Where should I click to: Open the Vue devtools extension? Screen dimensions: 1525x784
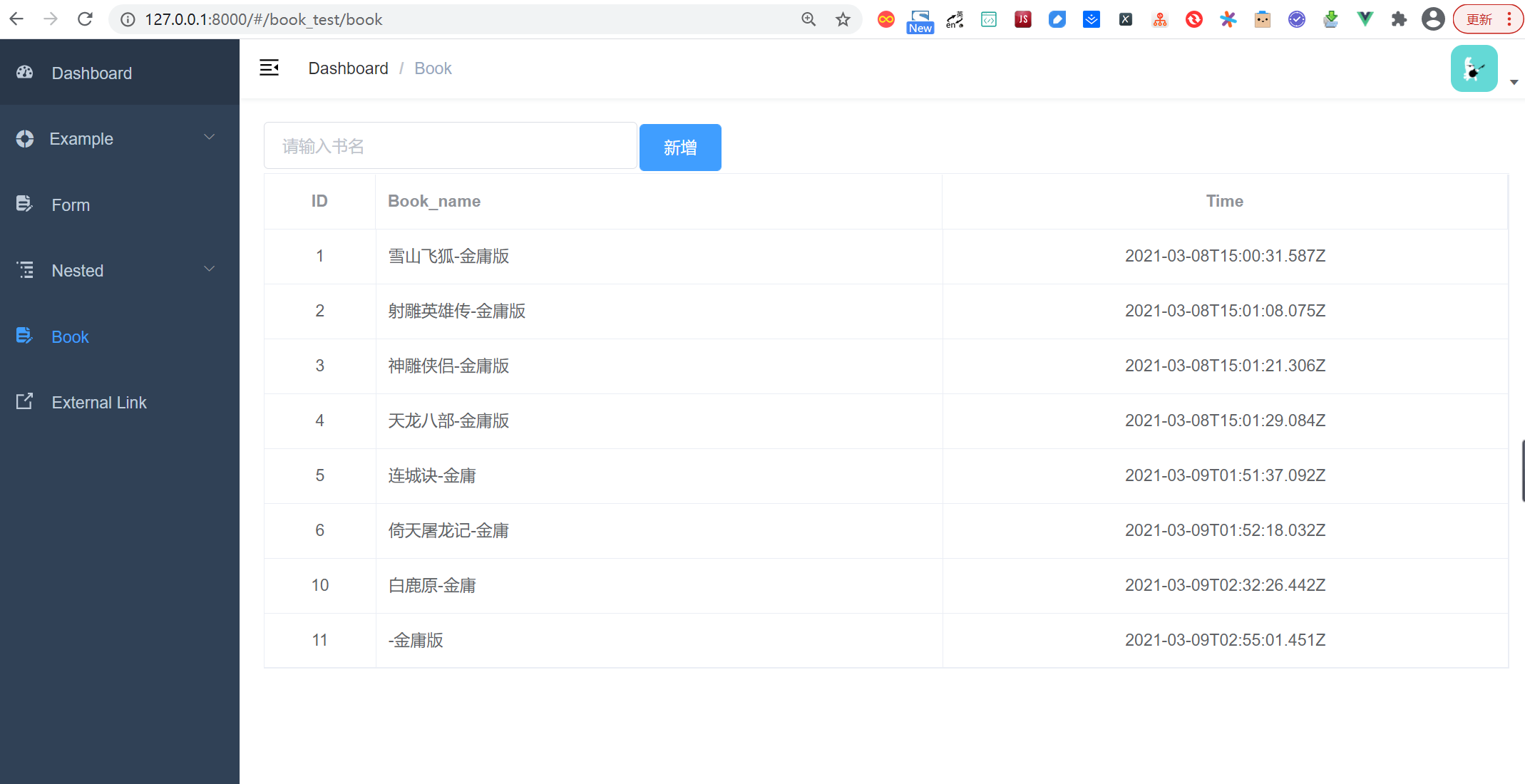pos(1365,19)
